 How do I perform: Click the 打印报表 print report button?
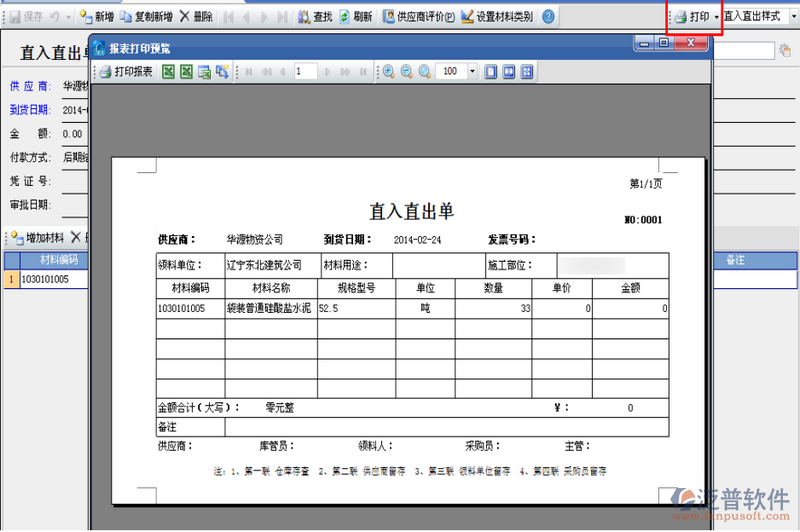[126, 72]
